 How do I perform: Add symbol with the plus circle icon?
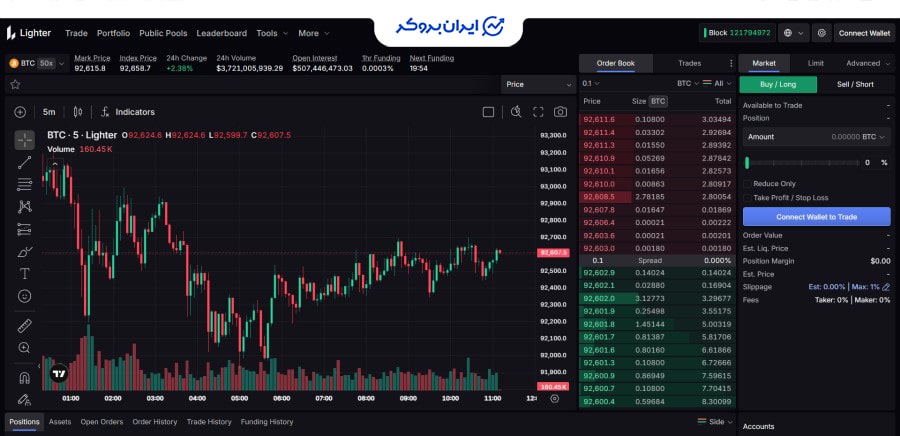pyautogui.click(x=20, y=112)
